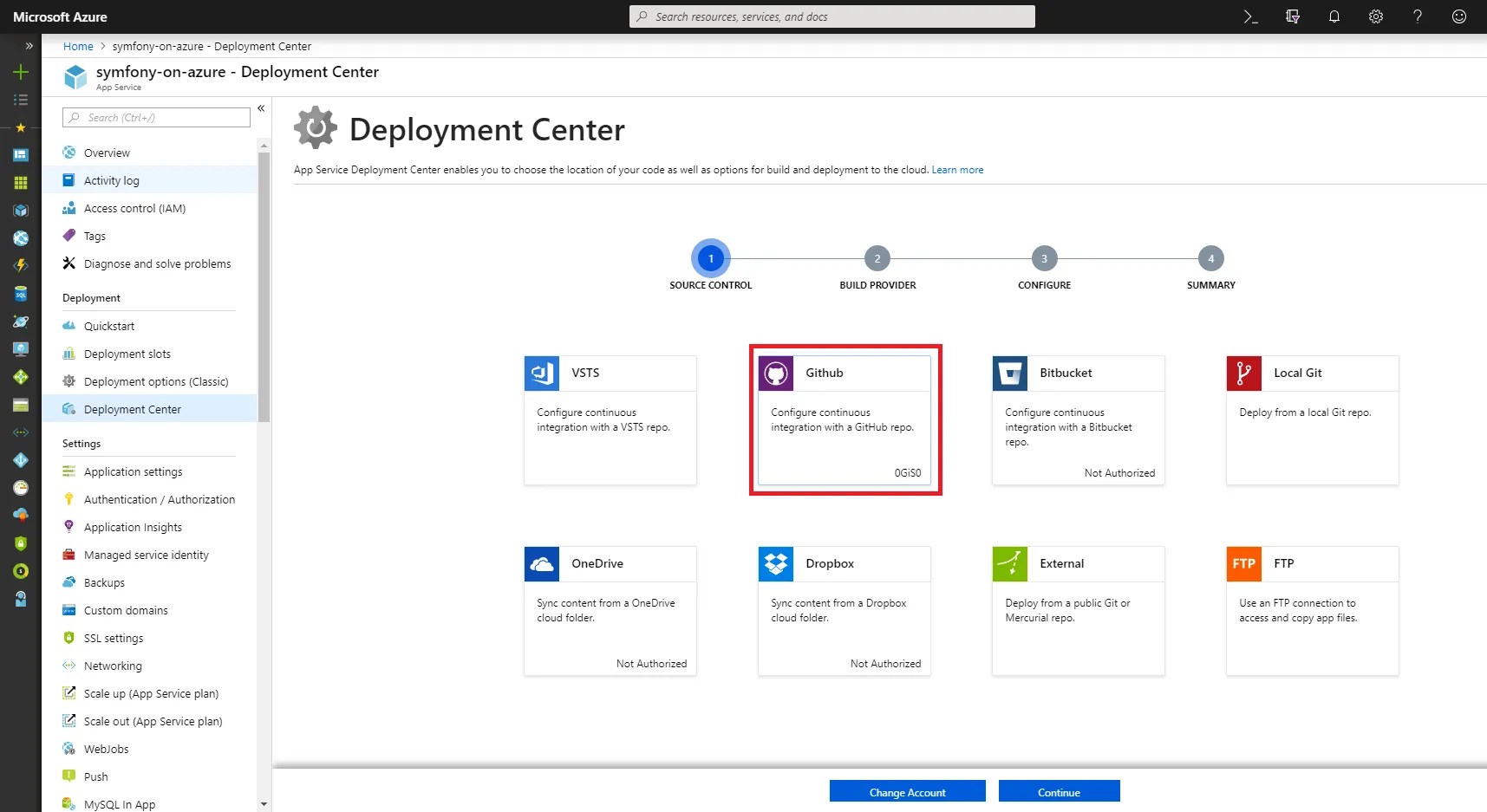Screen dimensions: 1487x812
Task: Click the top search resources field
Action: (x=832, y=16)
